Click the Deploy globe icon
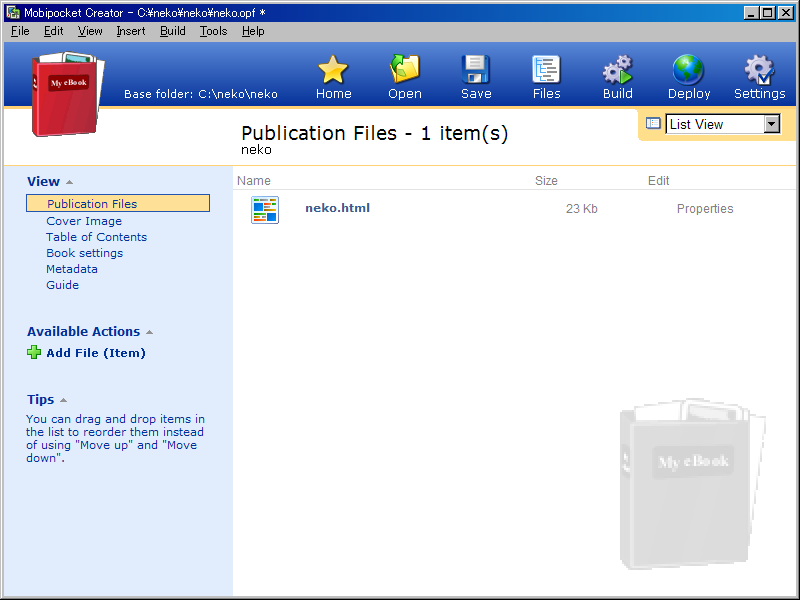The height and width of the screenshot is (600, 800). pos(688,69)
